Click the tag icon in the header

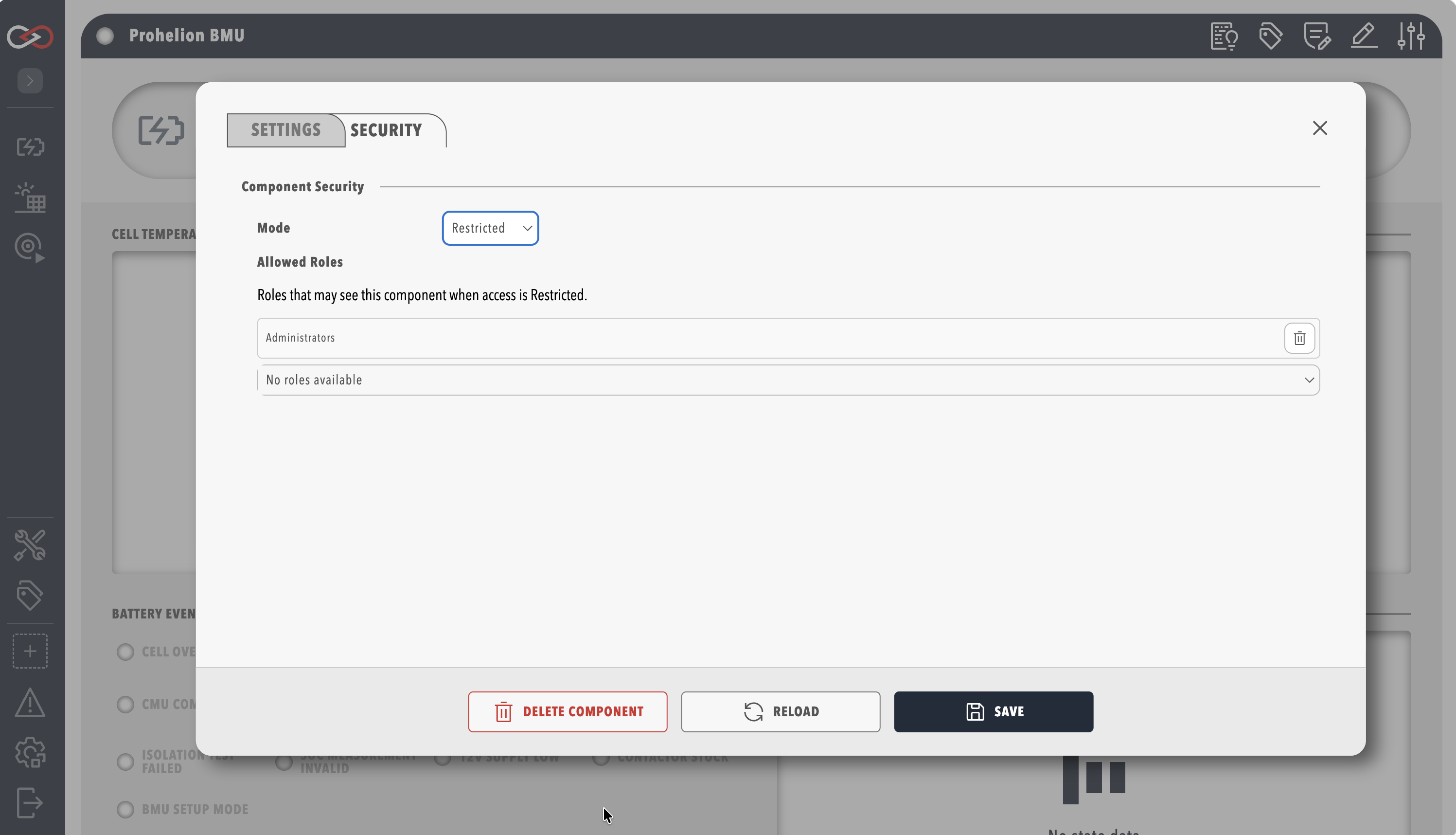[1270, 36]
